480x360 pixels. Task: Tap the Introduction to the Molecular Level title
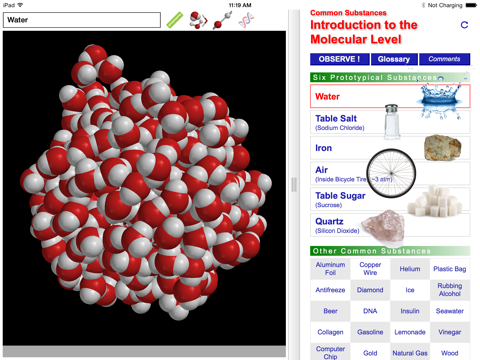coord(364,32)
